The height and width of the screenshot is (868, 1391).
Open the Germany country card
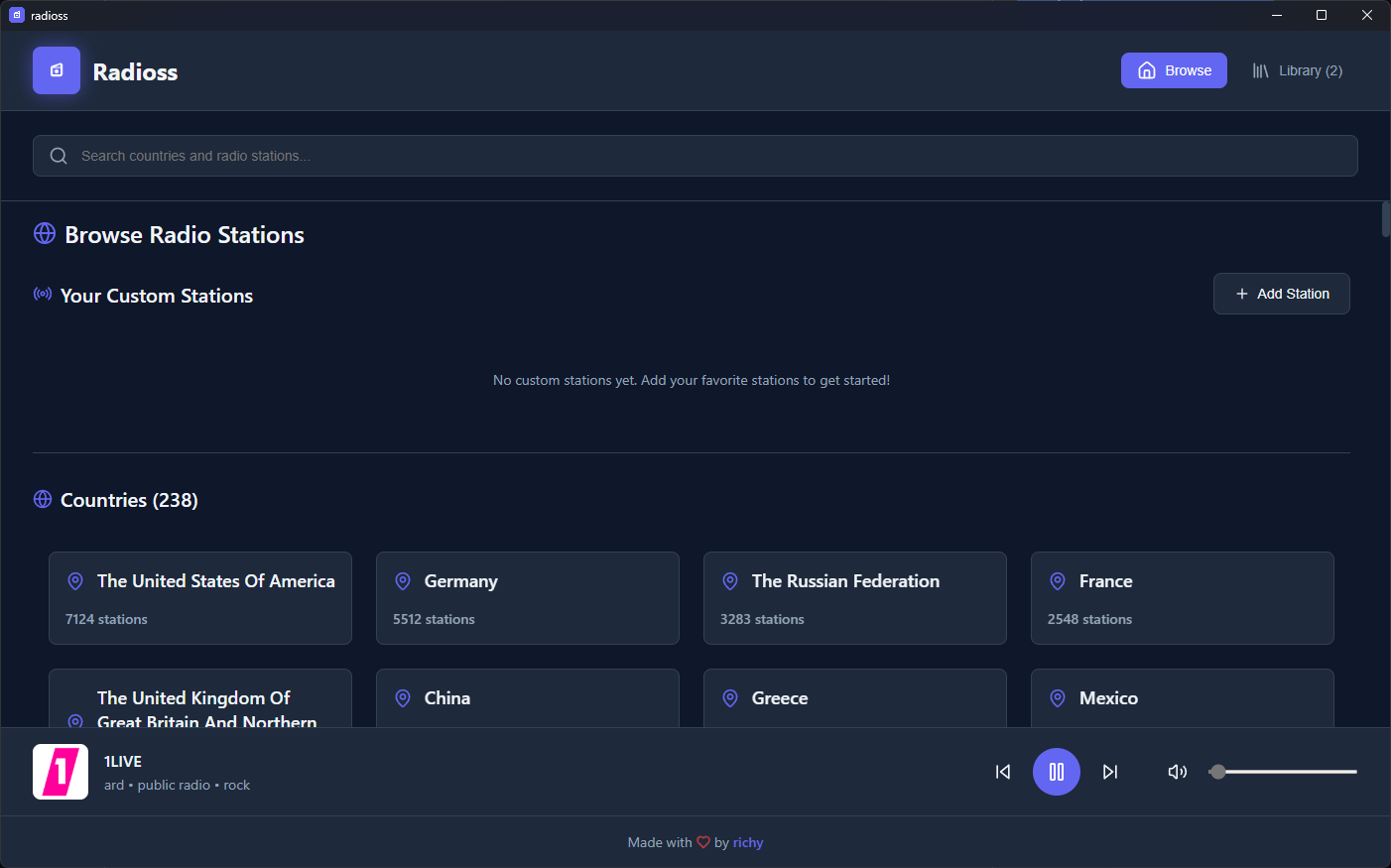[x=528, y=598]
